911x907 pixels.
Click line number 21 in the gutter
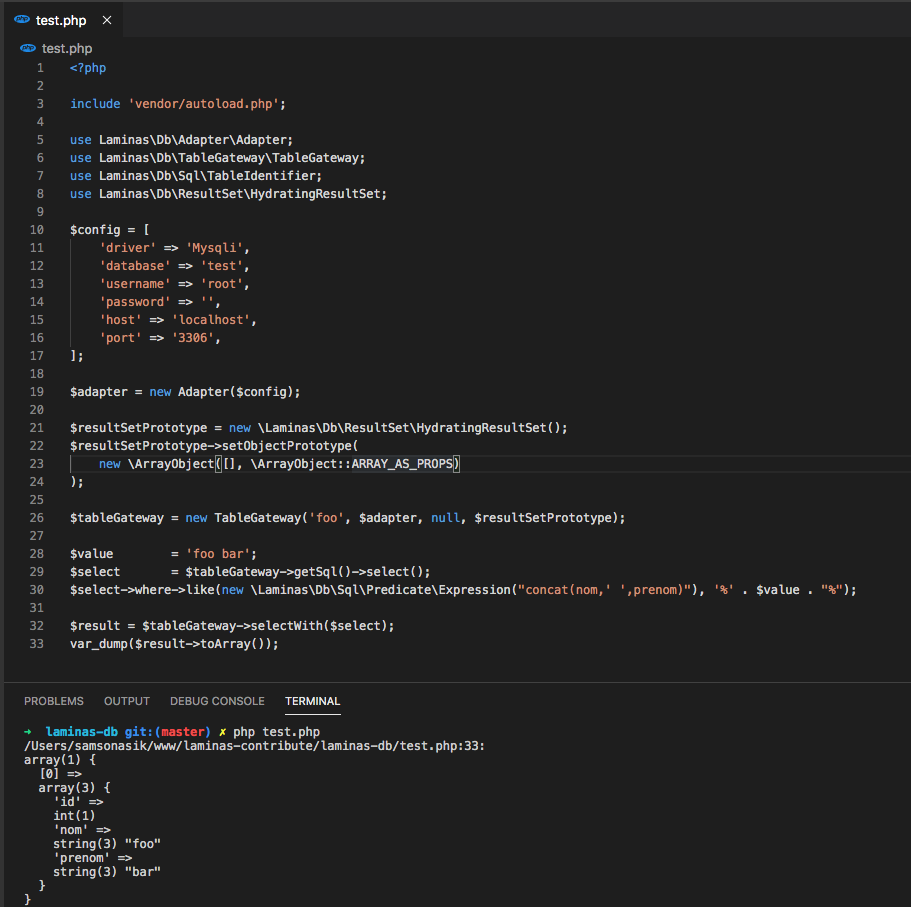36,427
